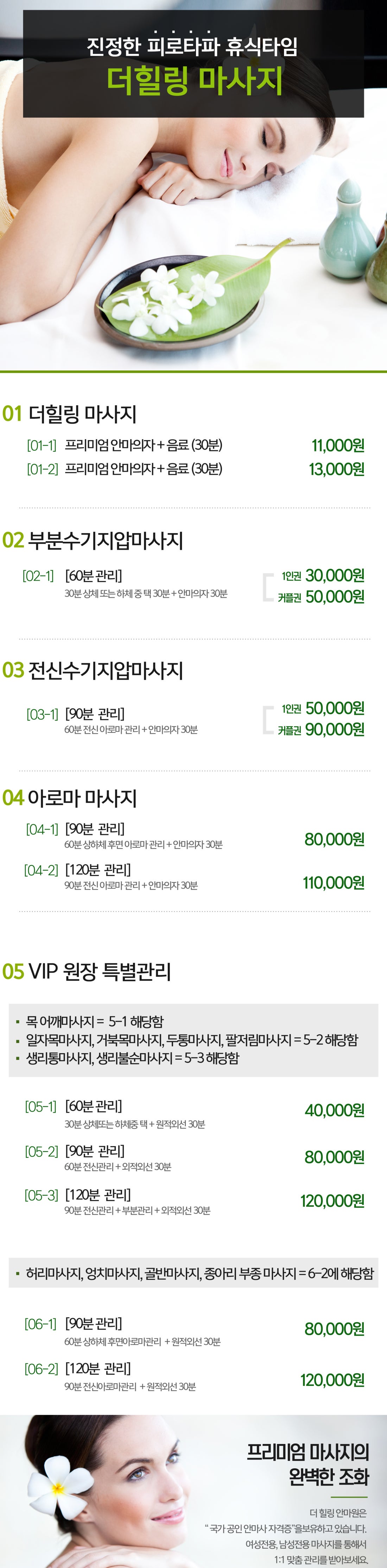Click the 02 부분수기지압마사지 heading
The image size is (387, 1568).
[93, 541]
